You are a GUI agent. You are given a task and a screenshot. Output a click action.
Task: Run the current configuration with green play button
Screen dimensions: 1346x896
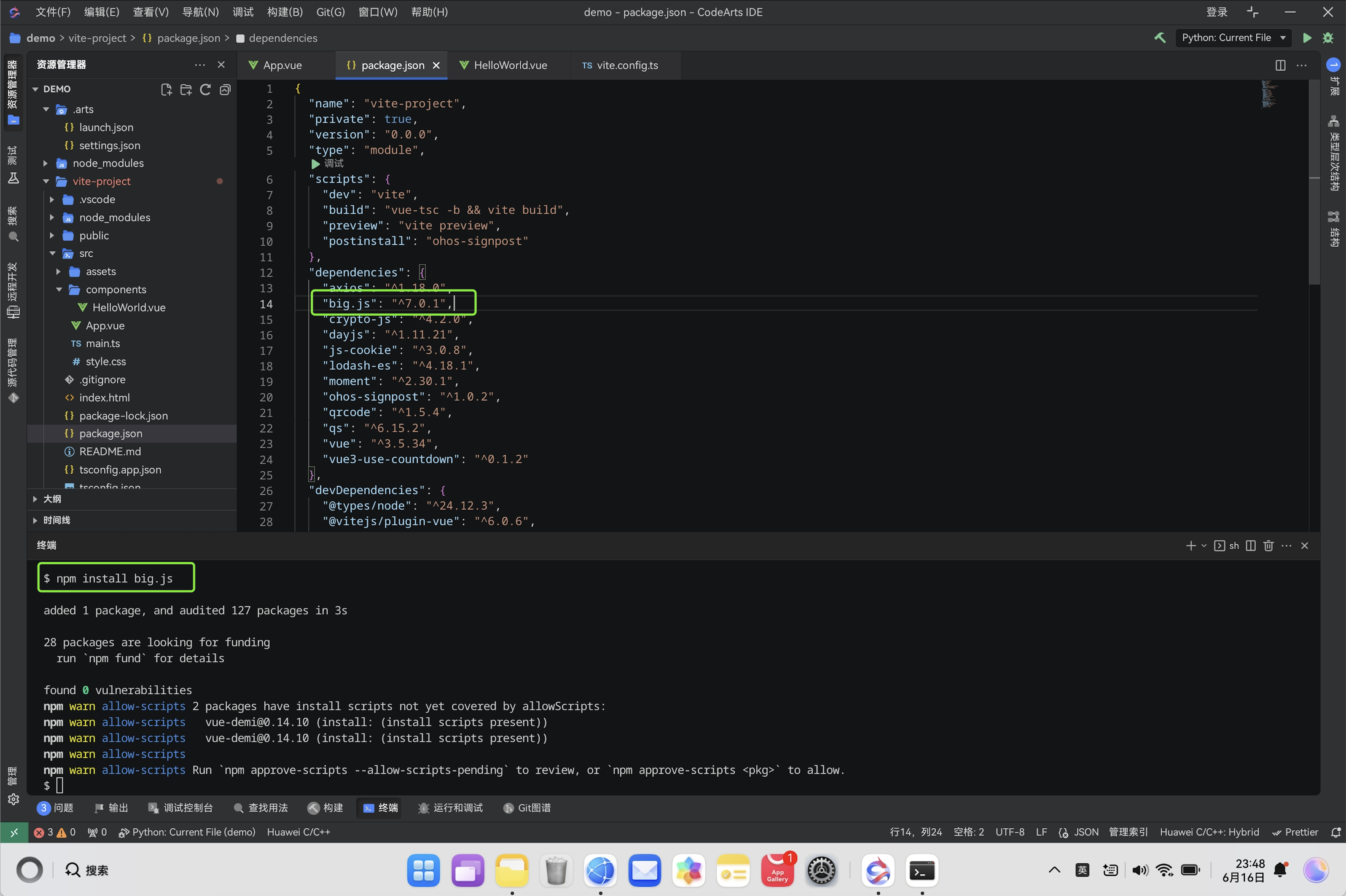[1307, 38]
